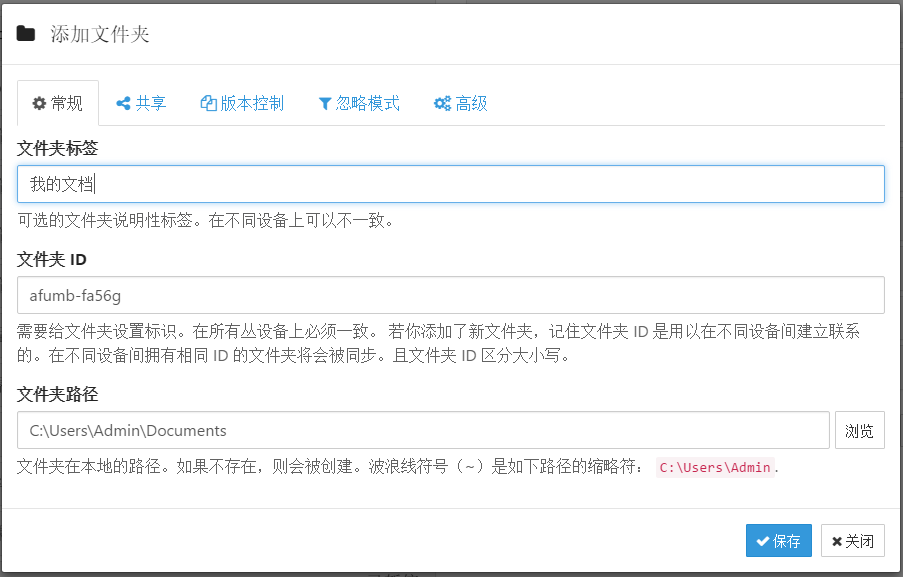Click into the 文件夹路径 path field

point(423,431)
